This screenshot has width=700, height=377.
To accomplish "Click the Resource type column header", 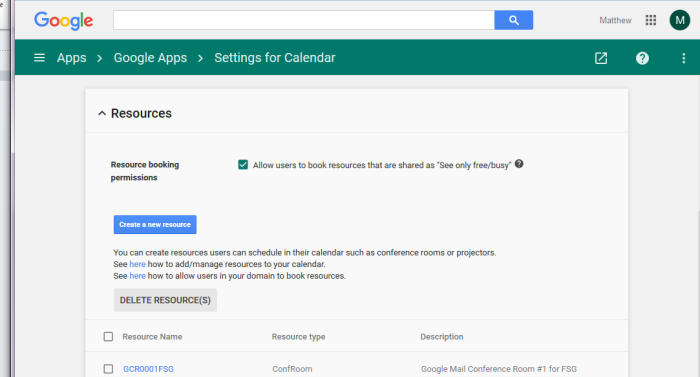I will tap(298, 337).
